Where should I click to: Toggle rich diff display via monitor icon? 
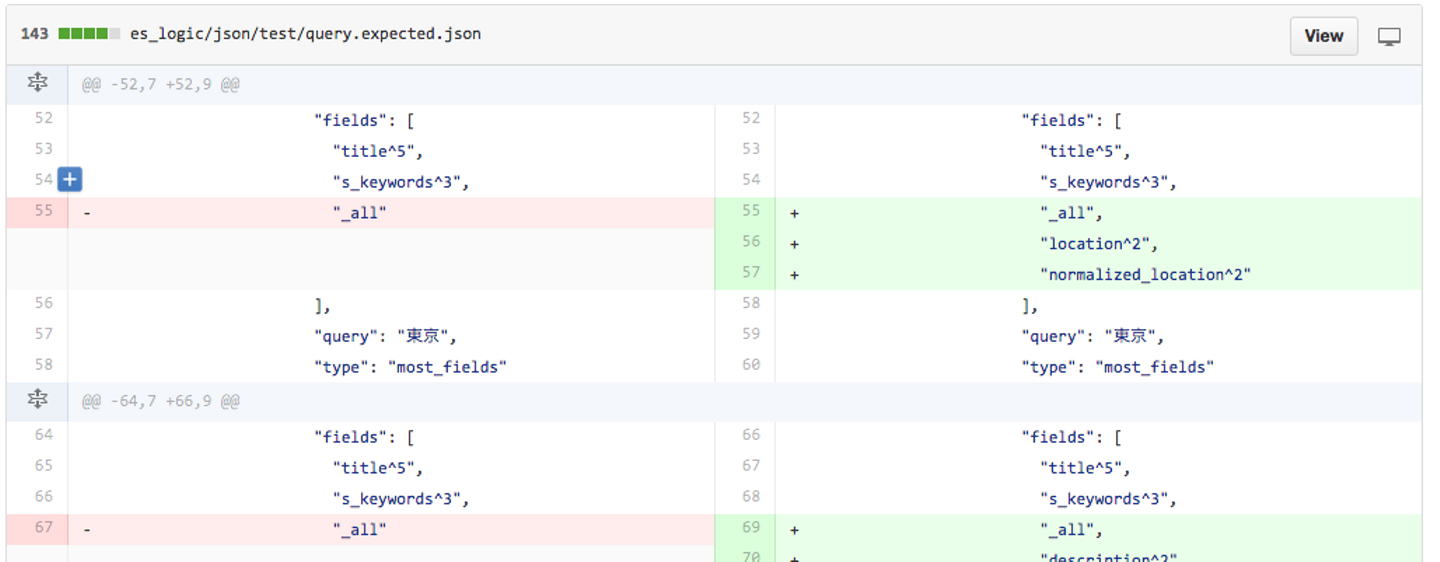(x=1389, y=36)
